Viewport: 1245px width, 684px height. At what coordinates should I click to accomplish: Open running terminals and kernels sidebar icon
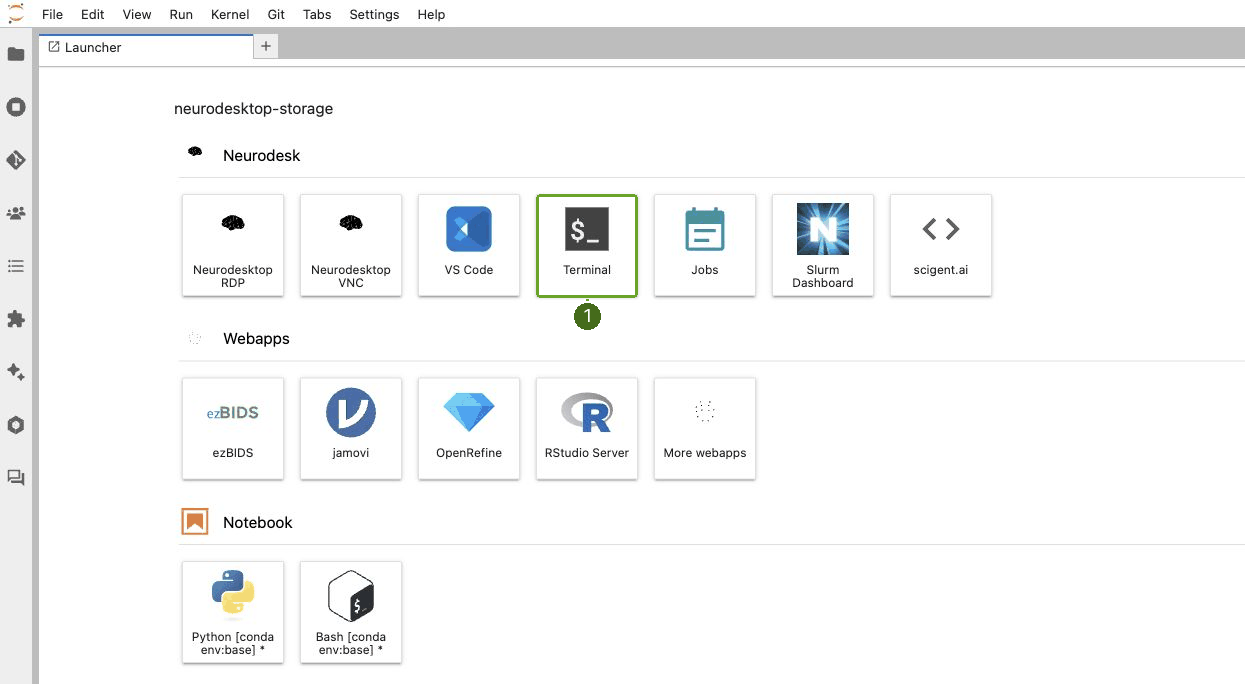pos(16,107)
